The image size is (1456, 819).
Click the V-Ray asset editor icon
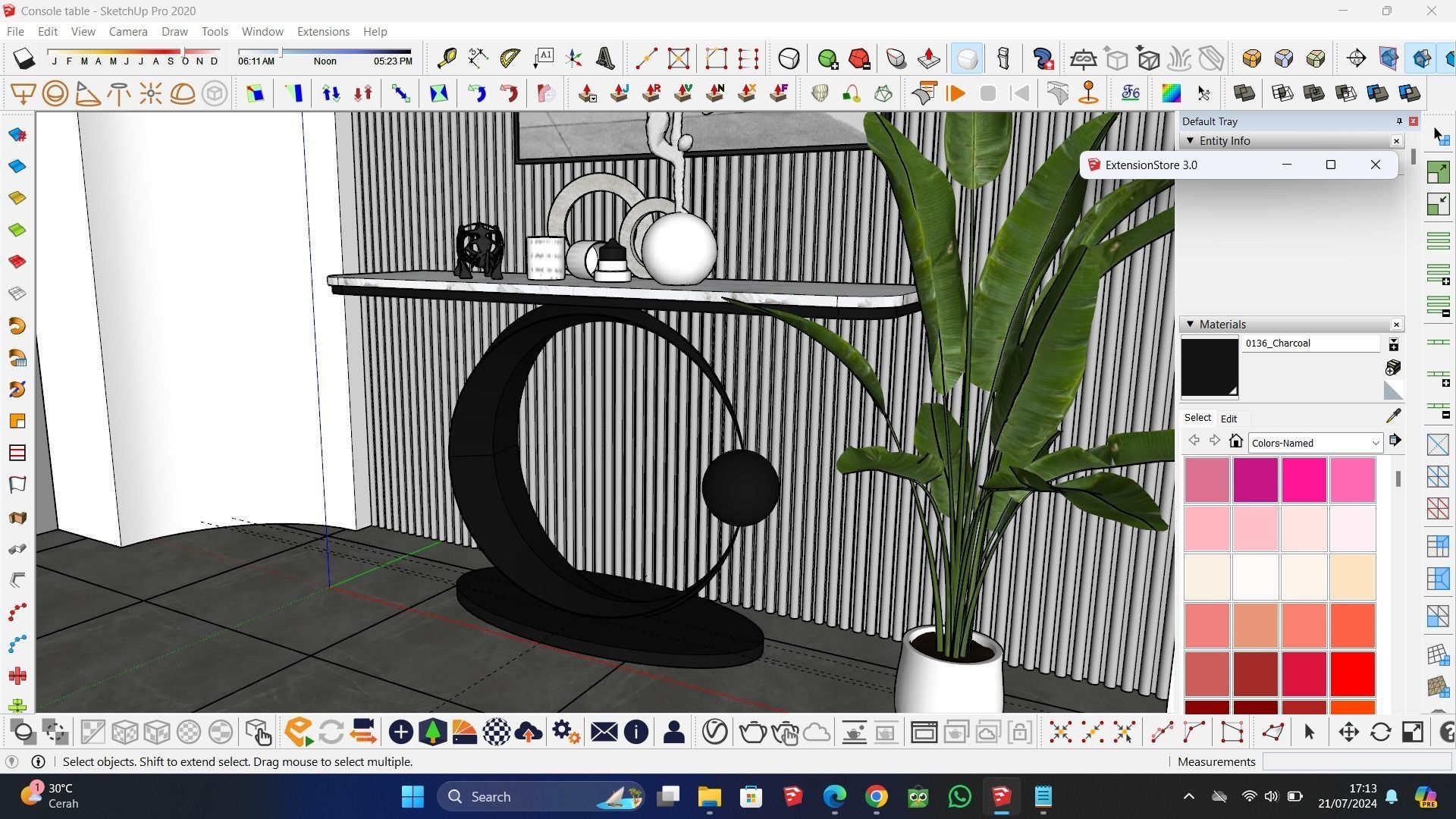tap(714, 732)
